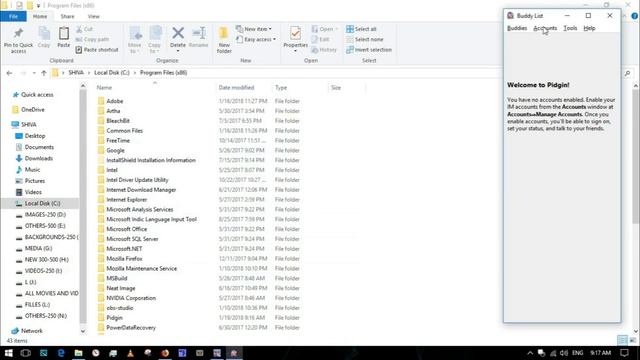
Task: Click the Cut scissors icon
Action: [79, 29]
